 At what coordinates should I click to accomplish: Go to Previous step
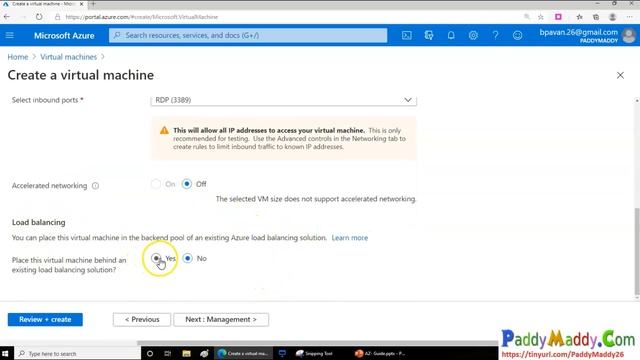point(142,320)
